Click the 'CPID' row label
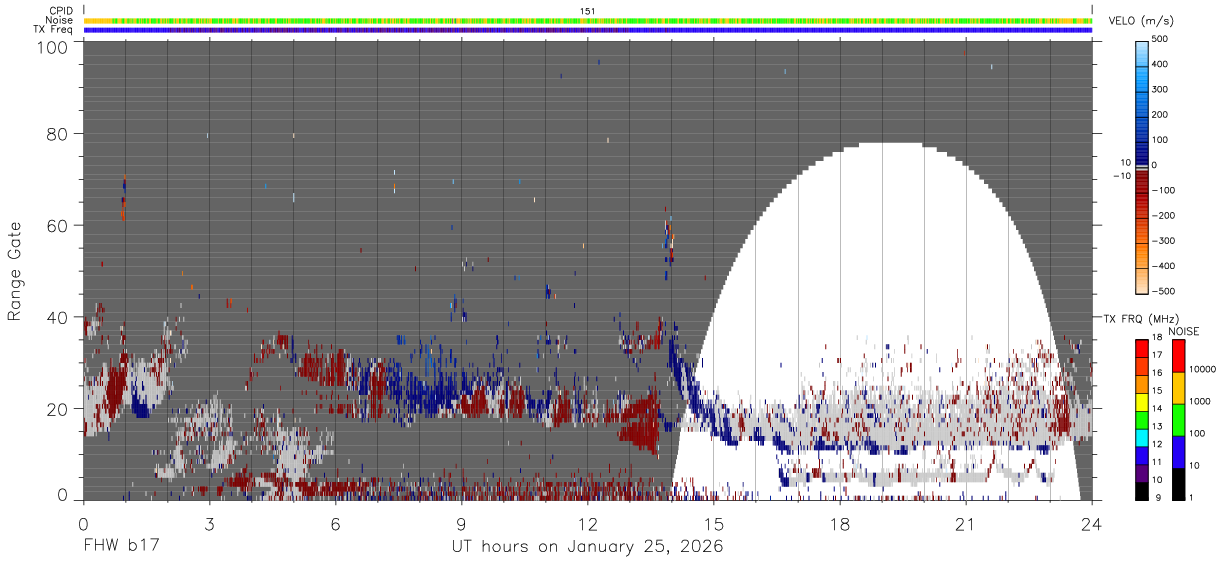Image resolution: width=1228 pixels, height=567 pixels. tap(61, 10)
